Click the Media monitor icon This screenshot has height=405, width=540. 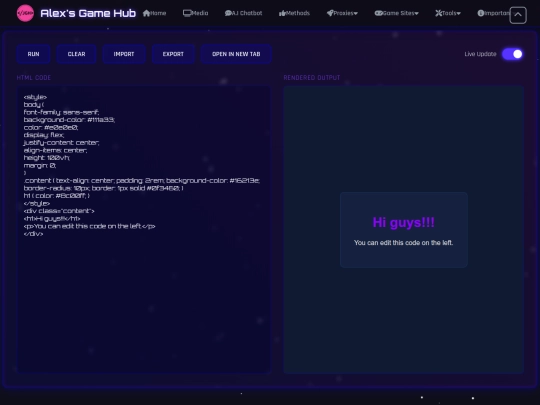coord(187,13)
